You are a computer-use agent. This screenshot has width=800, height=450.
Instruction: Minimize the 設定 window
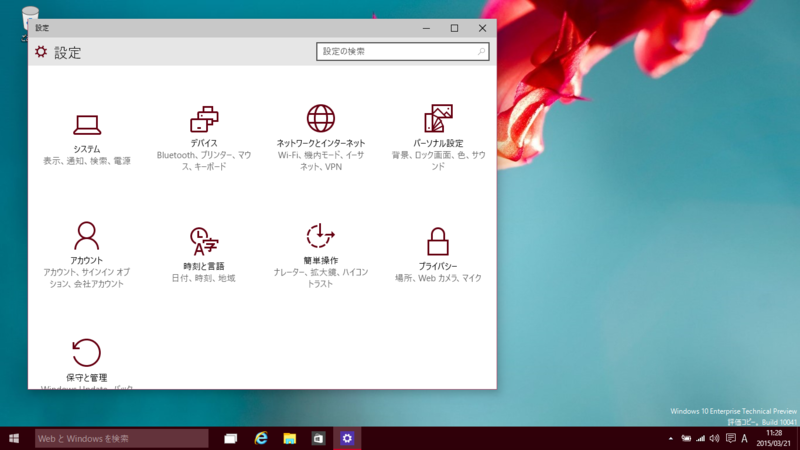click(x=426, y=28)
